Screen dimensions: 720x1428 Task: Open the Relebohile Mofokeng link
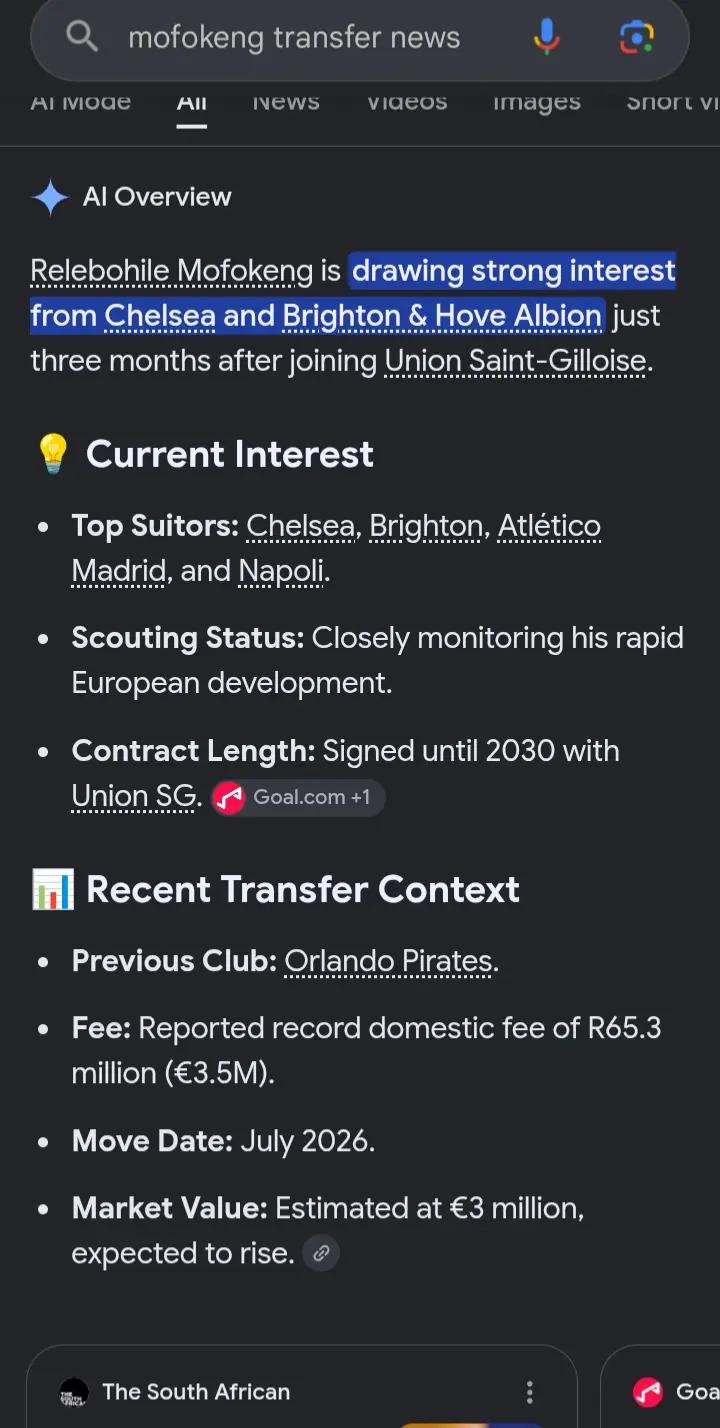[172, 271]
